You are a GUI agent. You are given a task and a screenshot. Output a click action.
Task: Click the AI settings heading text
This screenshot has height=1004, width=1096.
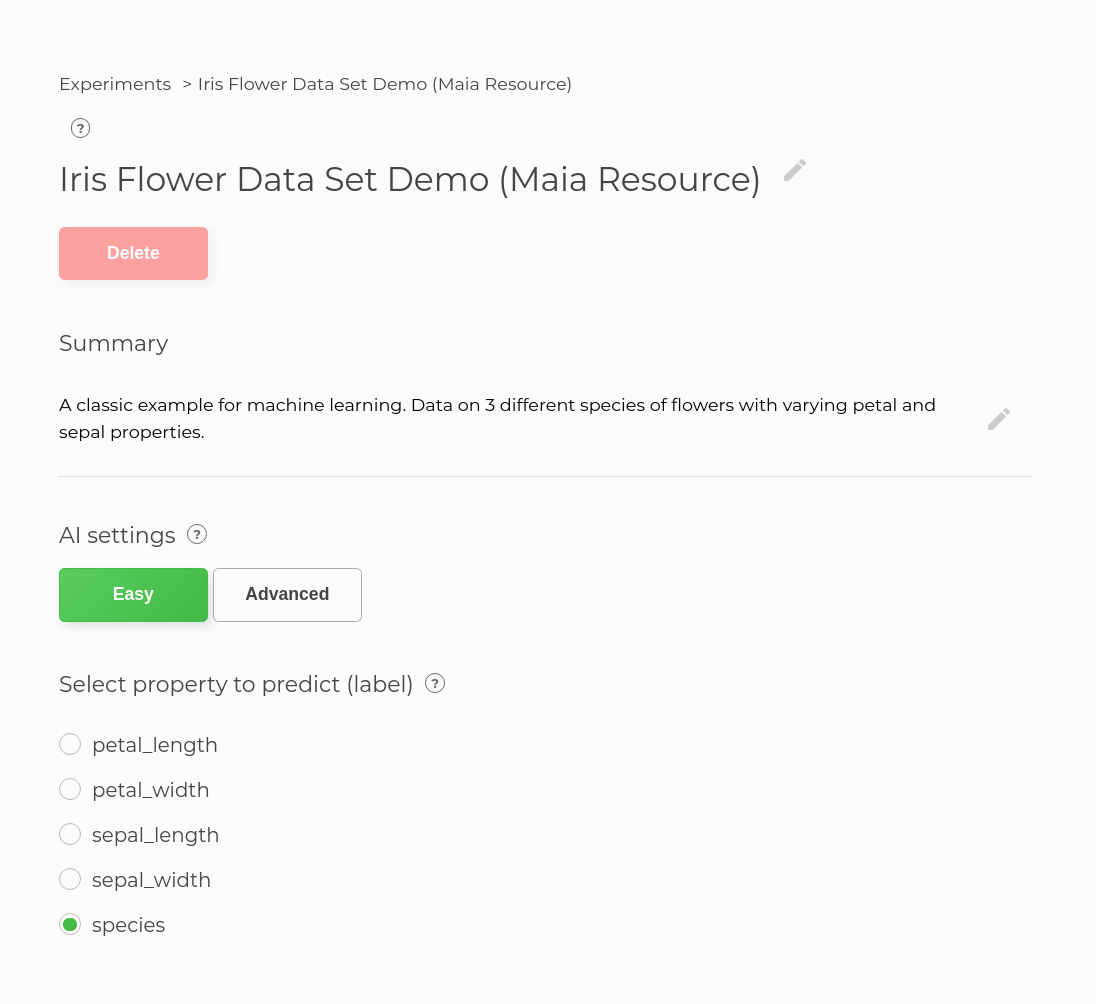pyautogui.click(x=117, y=535)
